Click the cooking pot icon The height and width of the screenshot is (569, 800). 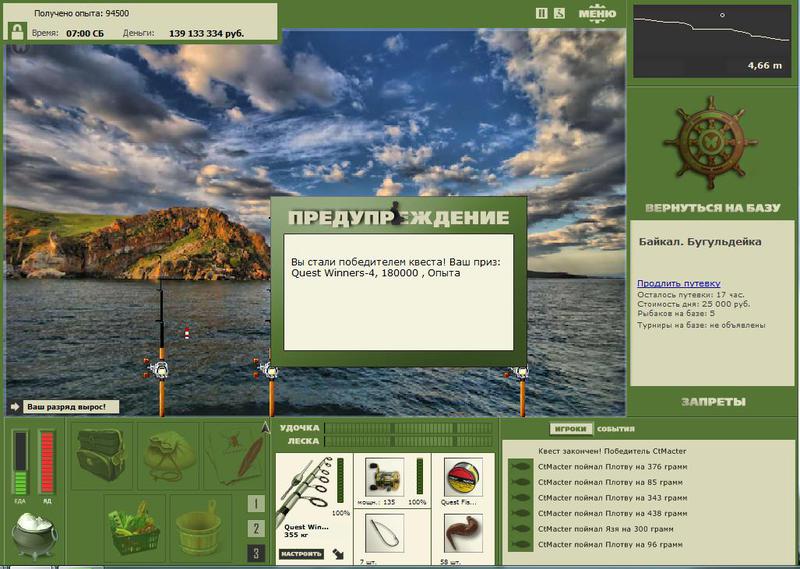tap(34, 535)
